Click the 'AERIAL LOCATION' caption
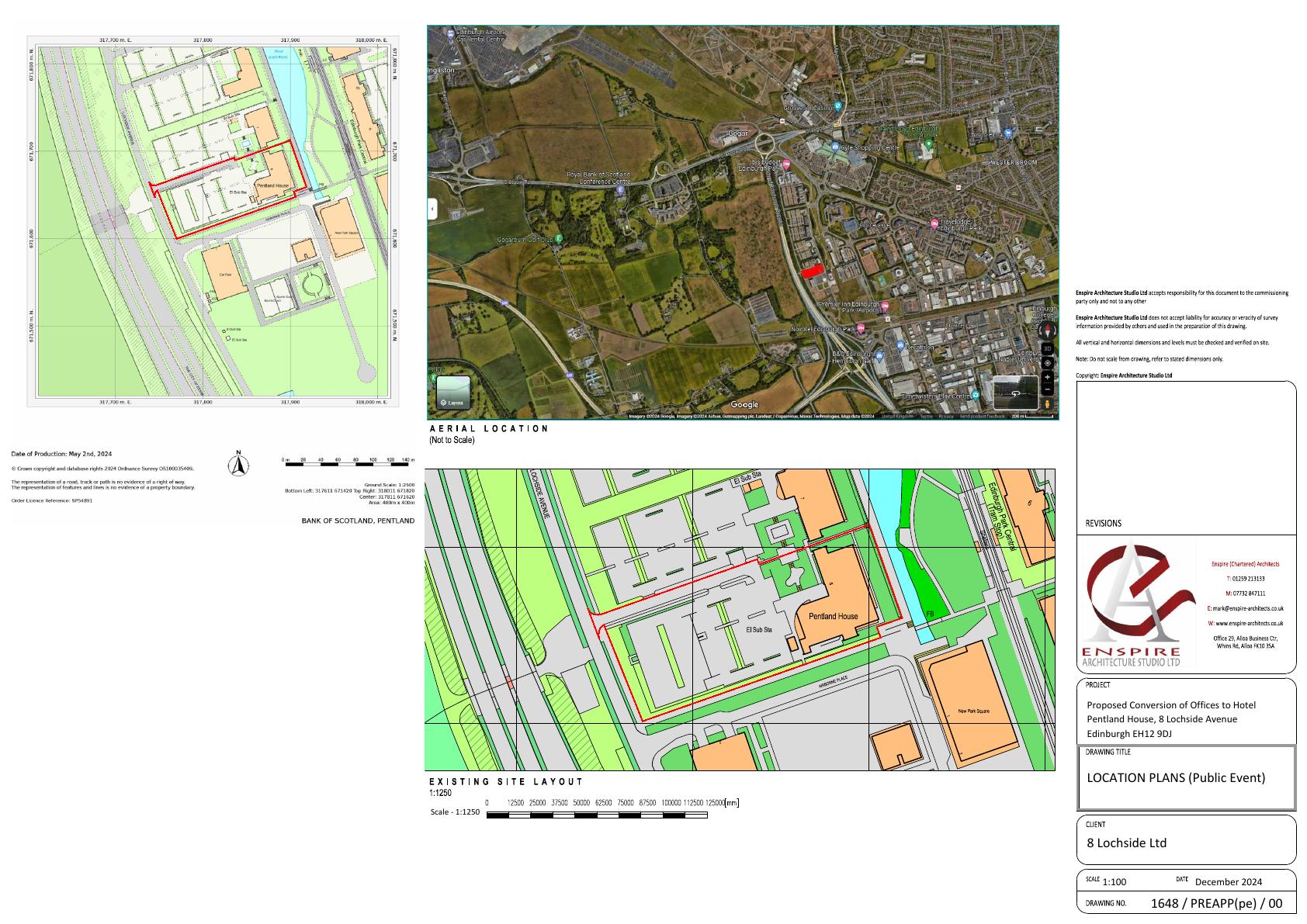 489,429
